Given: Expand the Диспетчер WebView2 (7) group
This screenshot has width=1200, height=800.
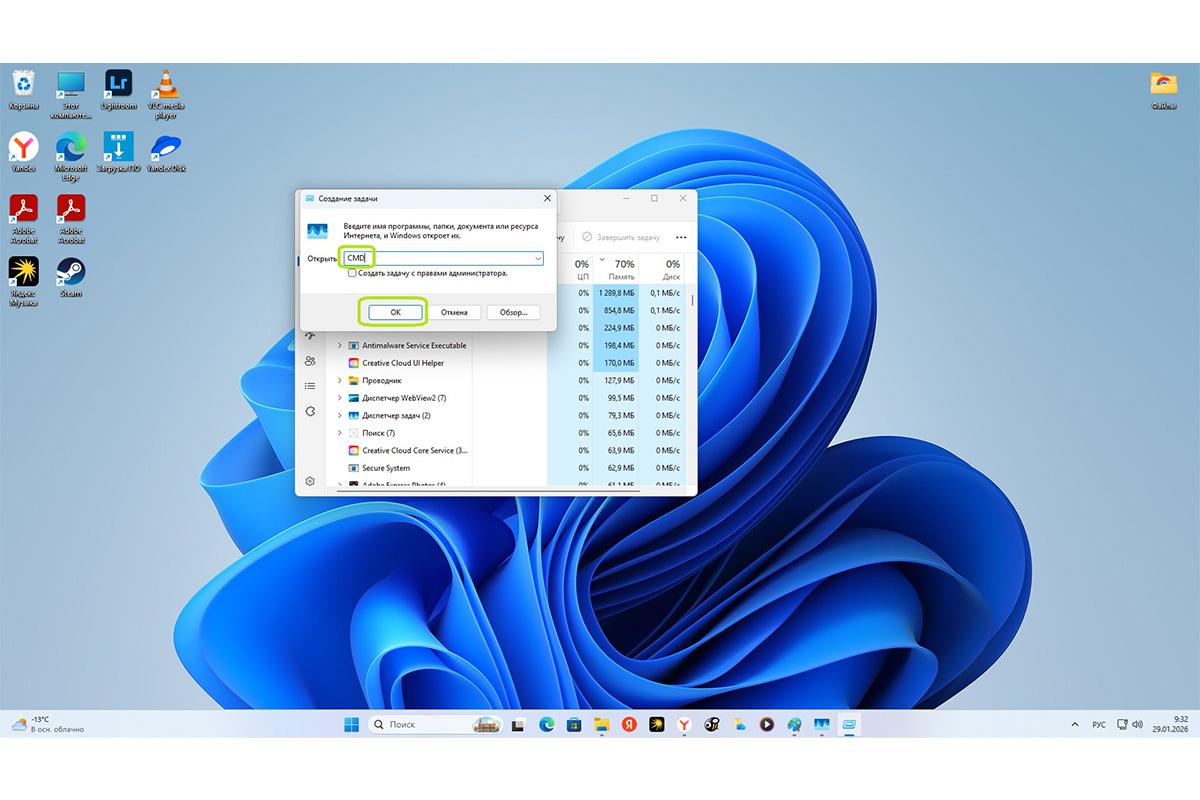Looking at the screenshot, I should click(340, 398).
